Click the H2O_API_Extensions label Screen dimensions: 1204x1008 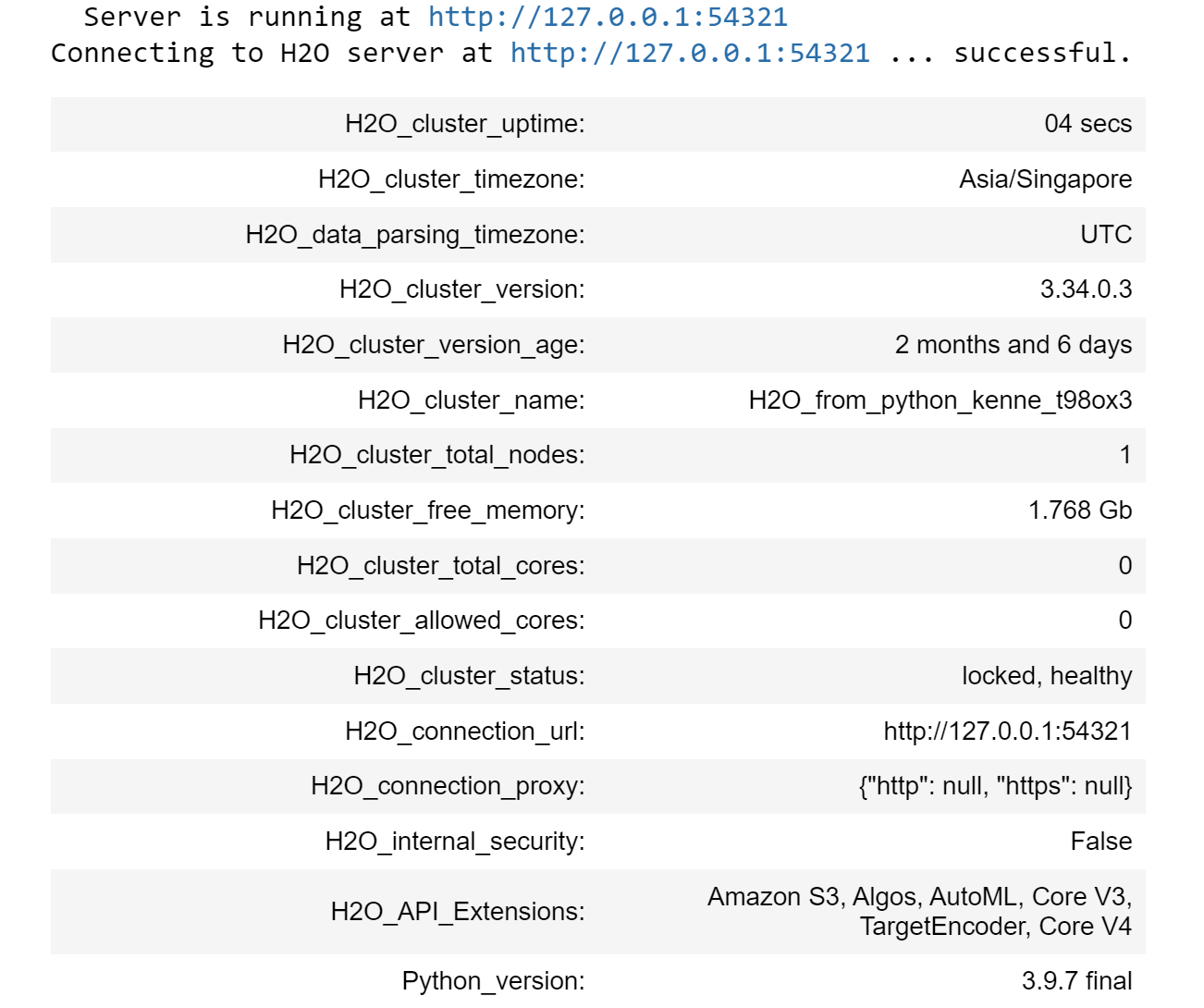tap(457, 912)
